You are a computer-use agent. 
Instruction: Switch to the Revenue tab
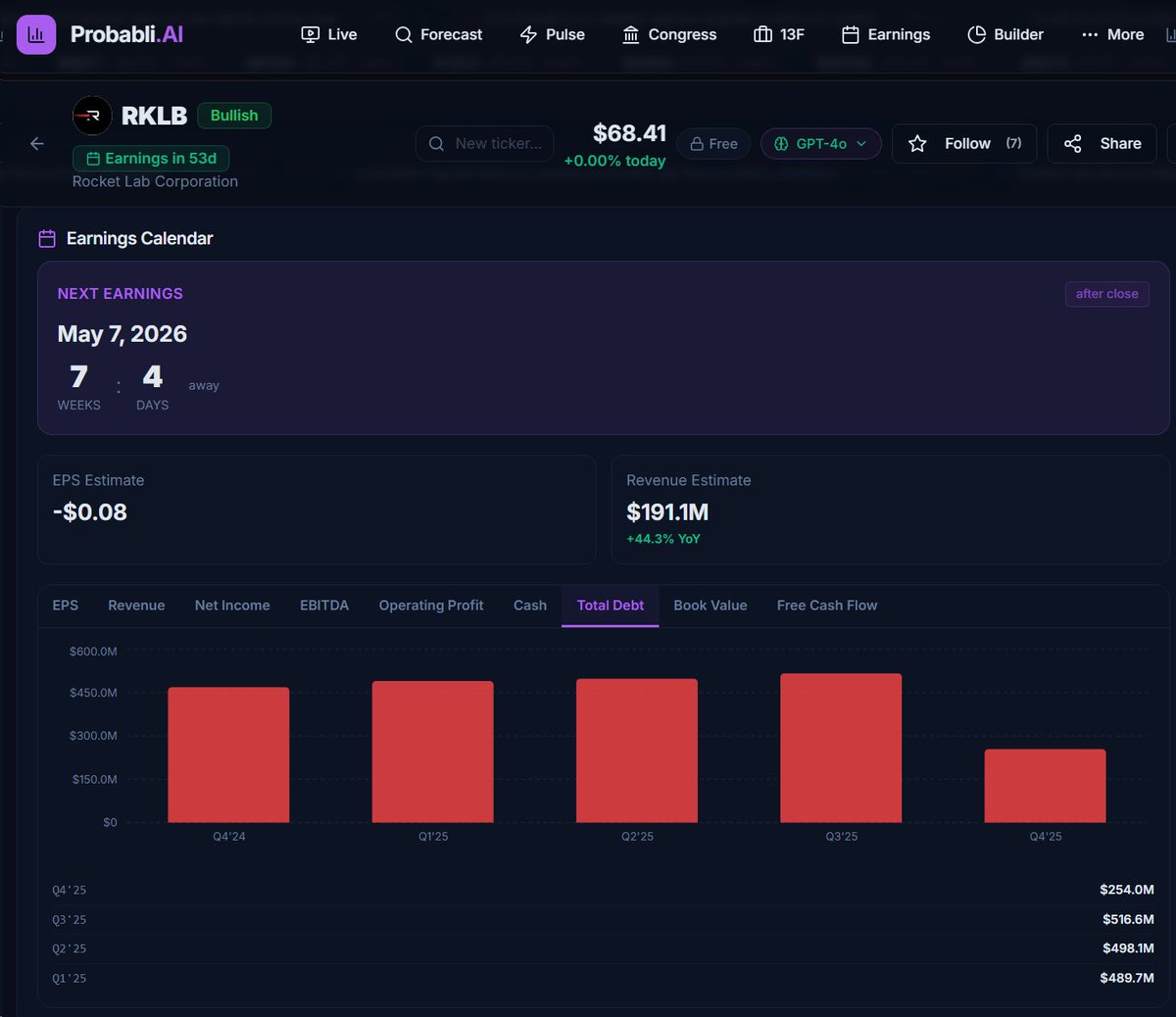[x=136, y=605]
